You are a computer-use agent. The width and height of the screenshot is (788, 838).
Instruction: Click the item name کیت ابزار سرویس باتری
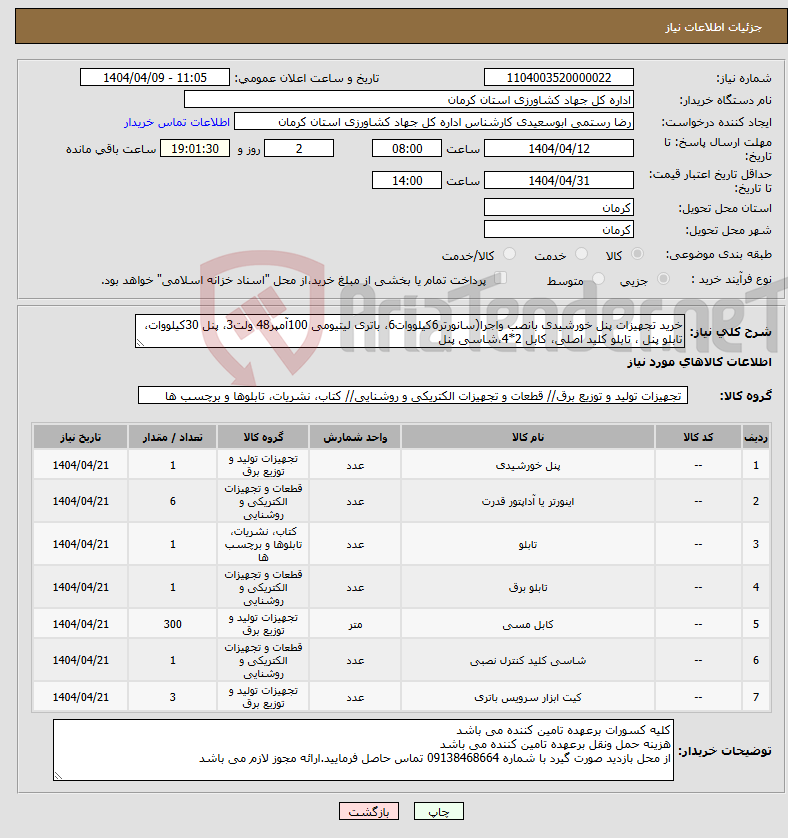[528, 697]
